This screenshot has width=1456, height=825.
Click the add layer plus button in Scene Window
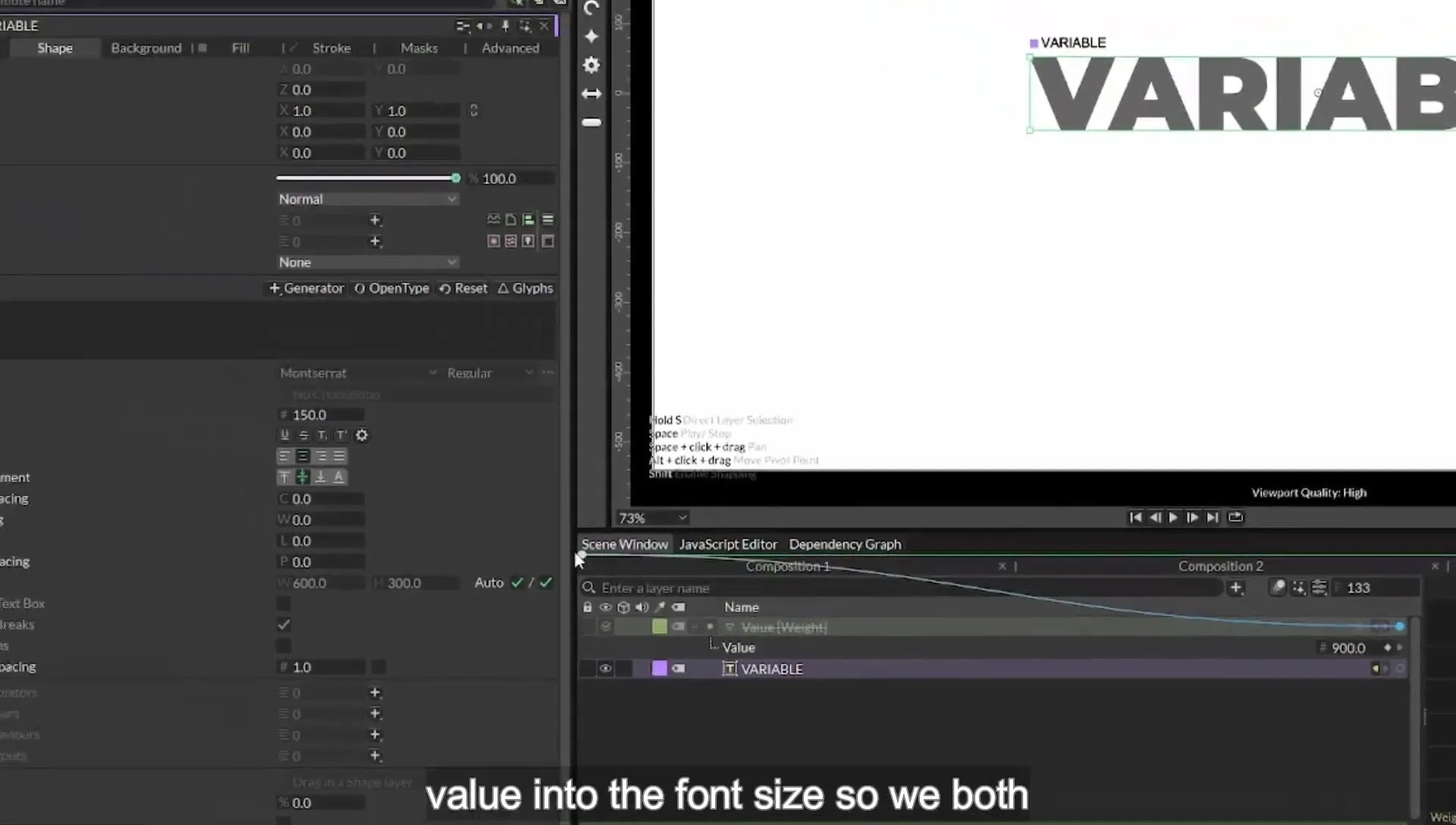(1236, 588)
